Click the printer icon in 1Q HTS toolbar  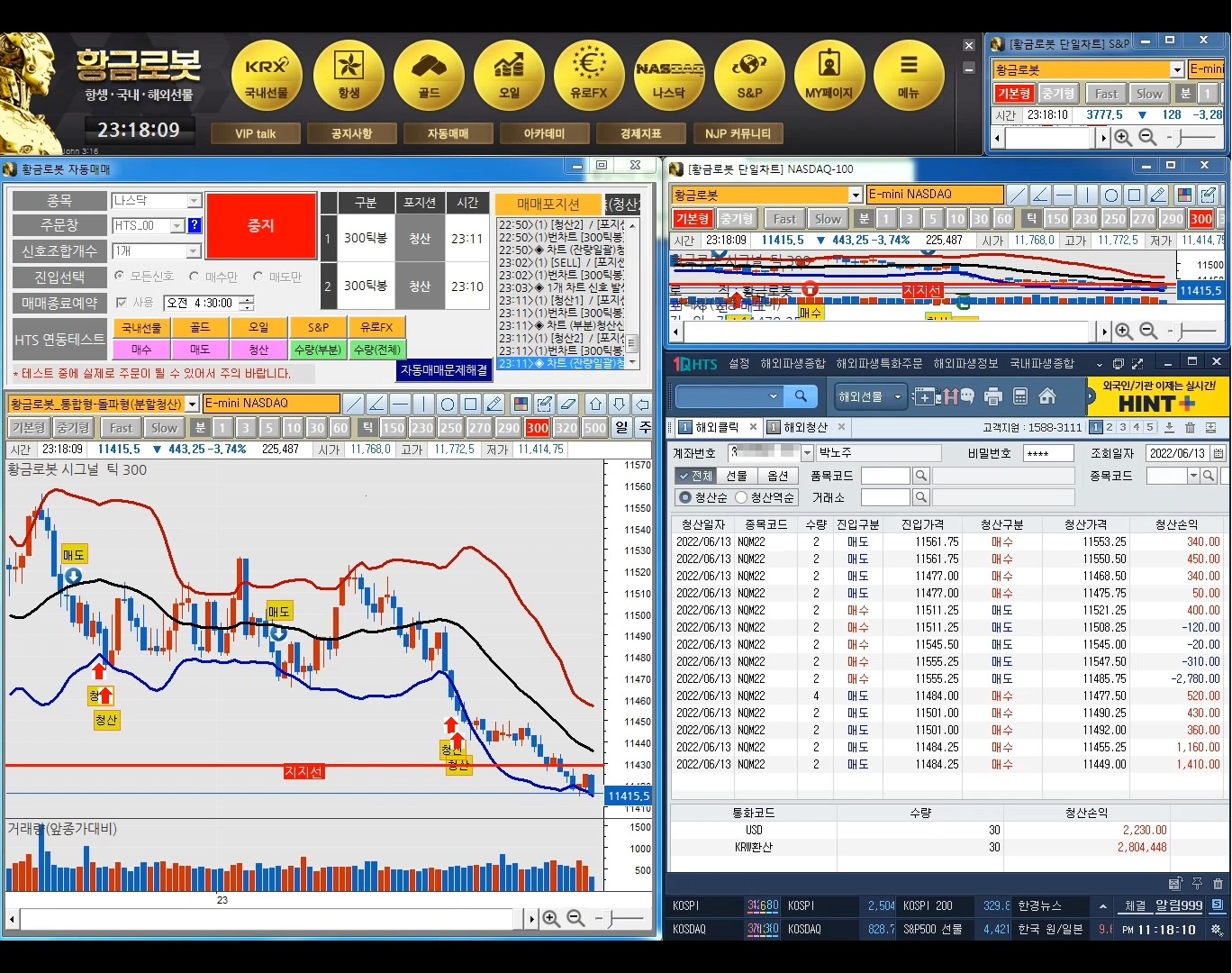click(x=993, y=396)
